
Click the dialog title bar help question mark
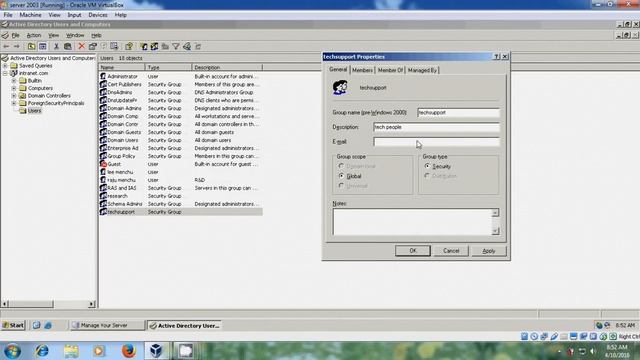click(496, 57)
